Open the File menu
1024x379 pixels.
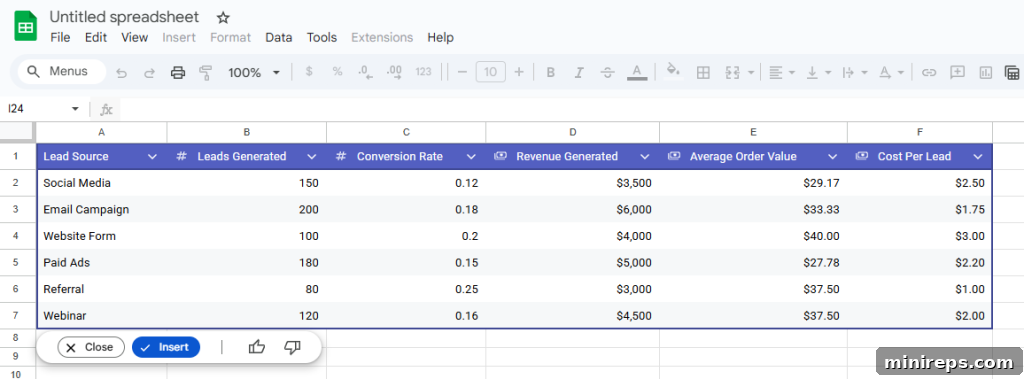[60, 37]
